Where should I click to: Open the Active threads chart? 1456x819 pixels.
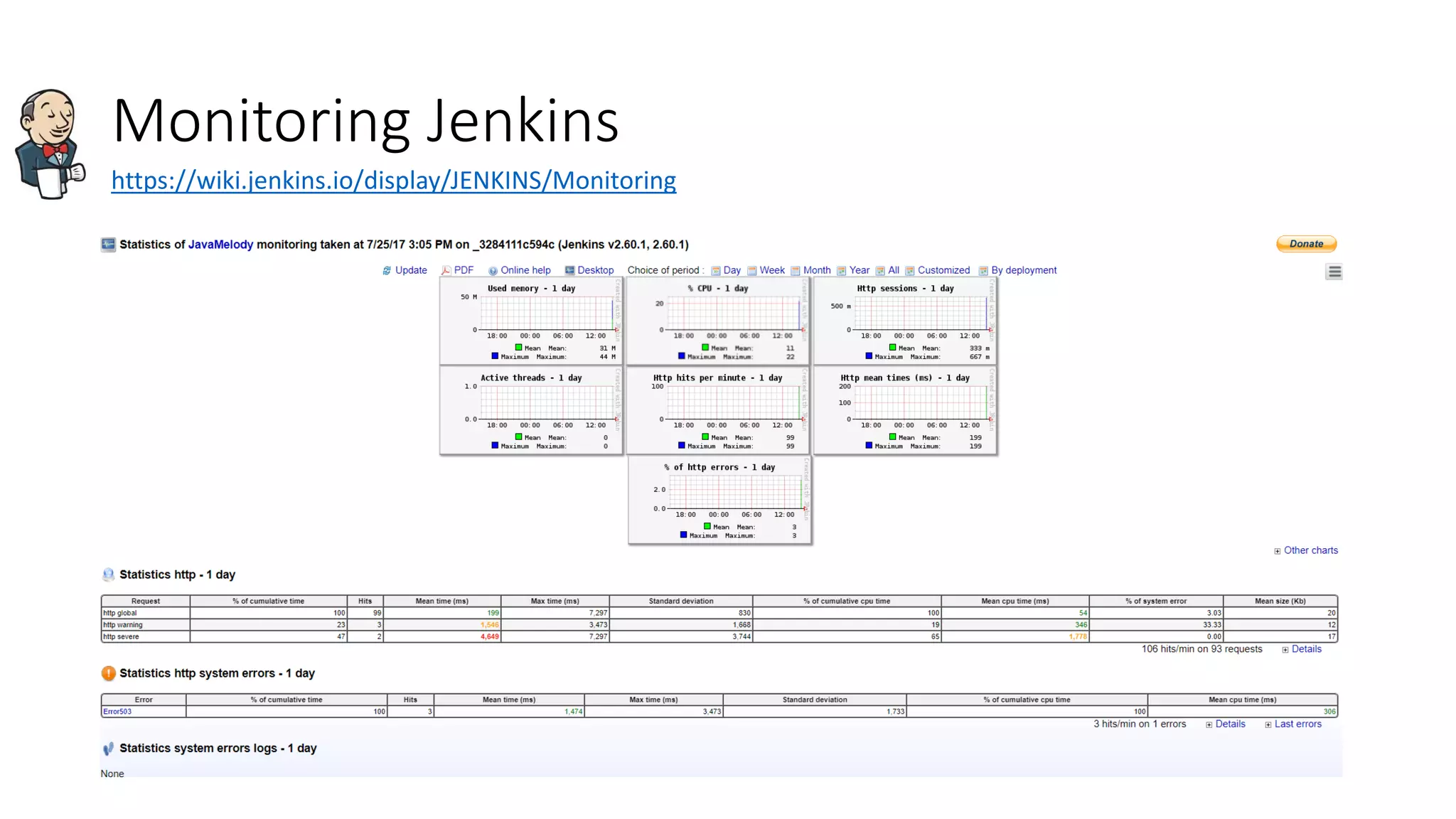[531, 411]
